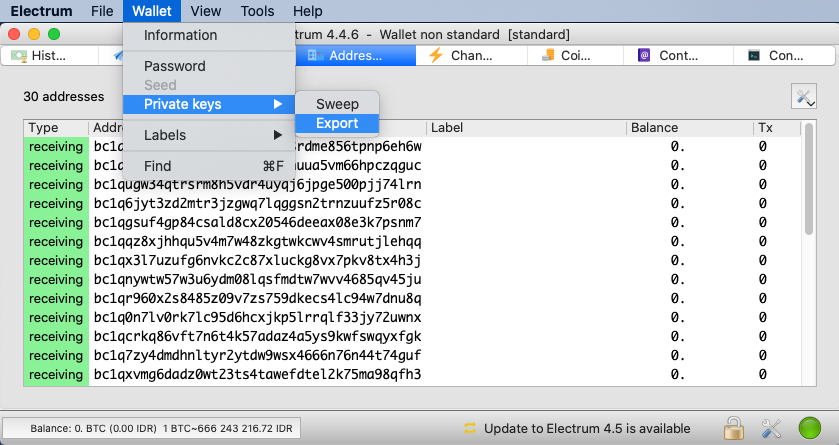Viewport: 839px width, 445px height.
Task: Click Export in the Private keys submenu
Action: pyautogui.click(x=337, y=123)
